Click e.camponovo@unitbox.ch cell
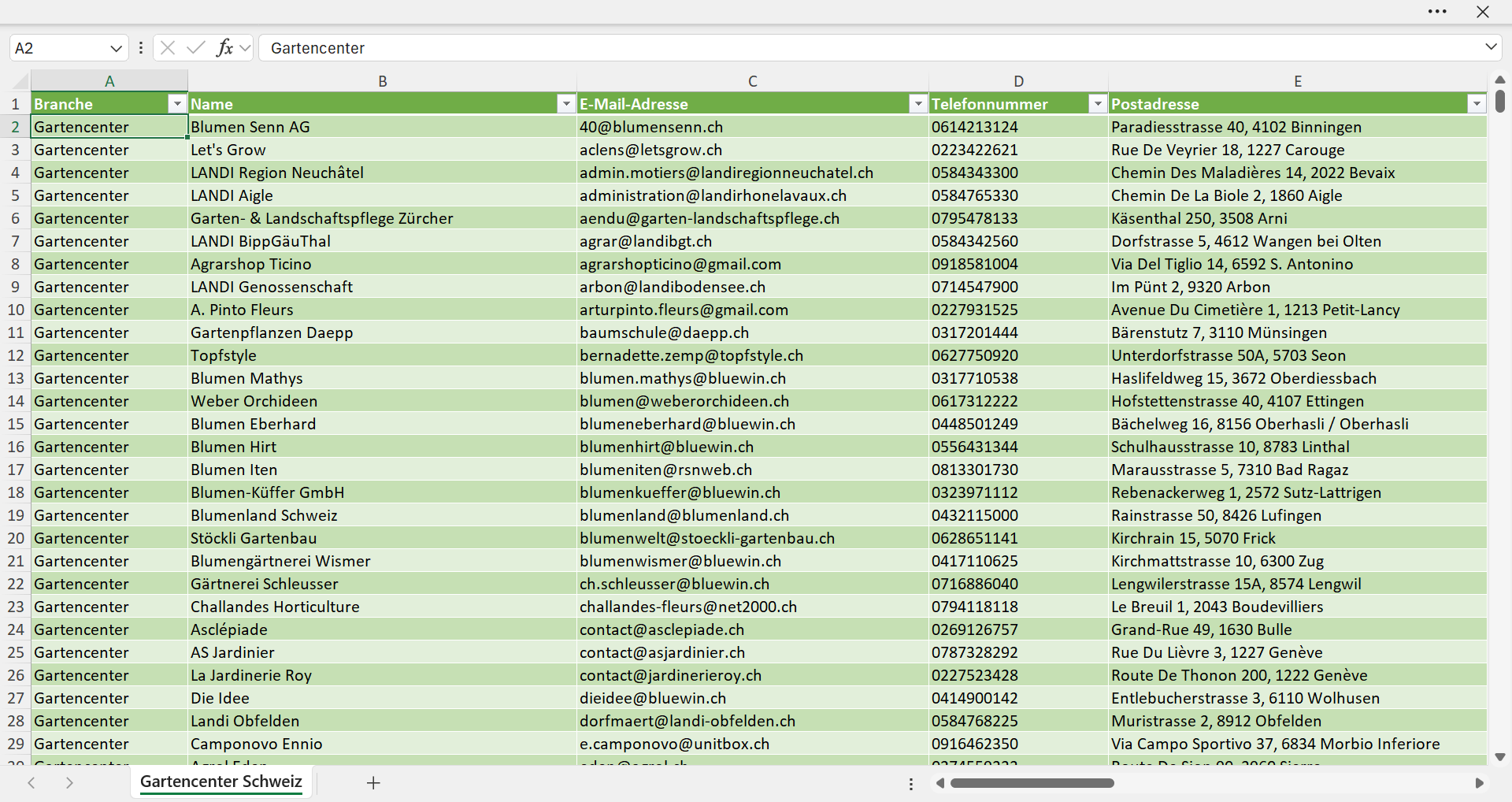Image resolution: width=1512 pixels, height=802 pixels. click(753, 744)
